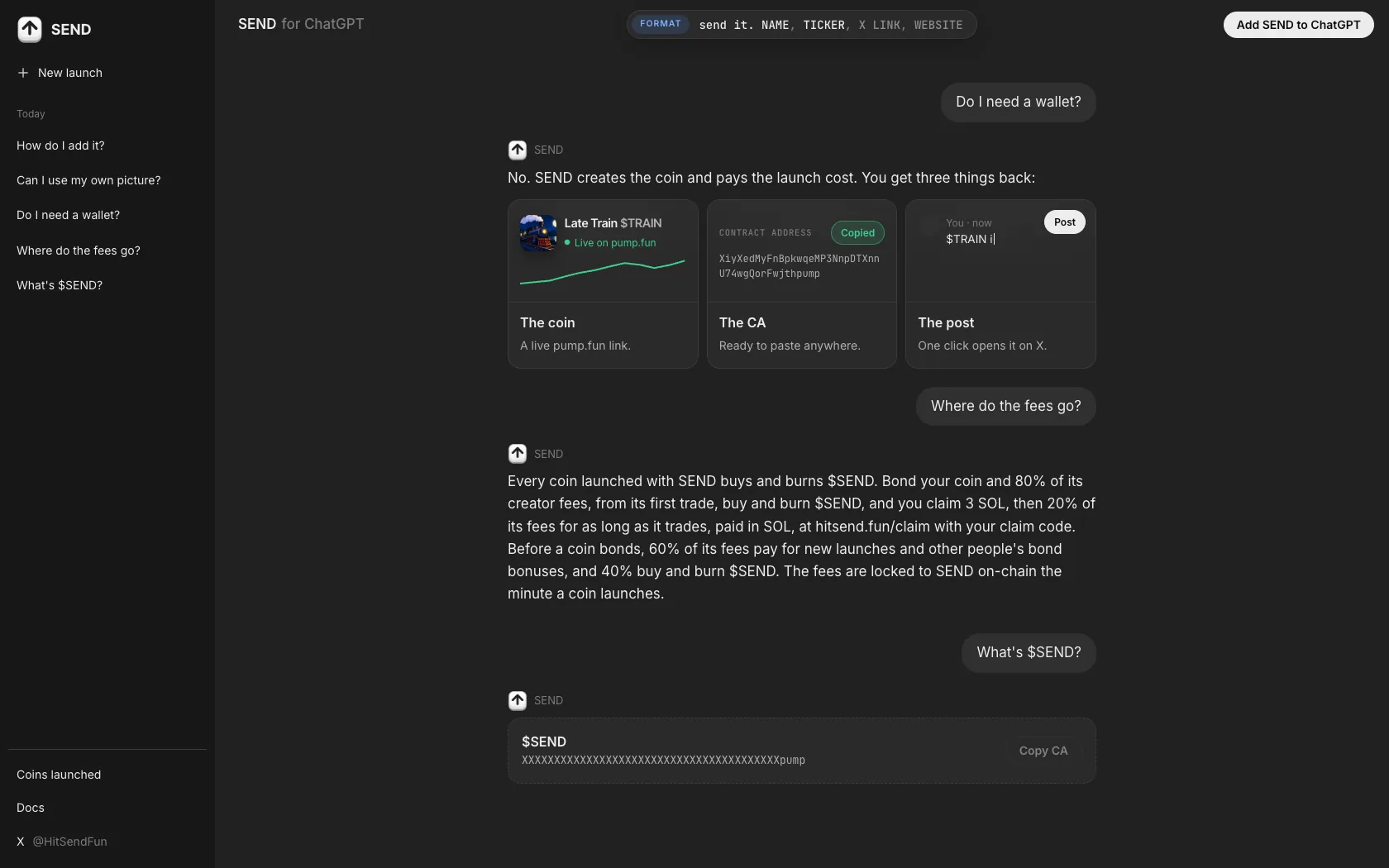The width and height of the screenshot is (1389, 868).
Task: Click the $SEND contract address string
Action: coord(663,761)
